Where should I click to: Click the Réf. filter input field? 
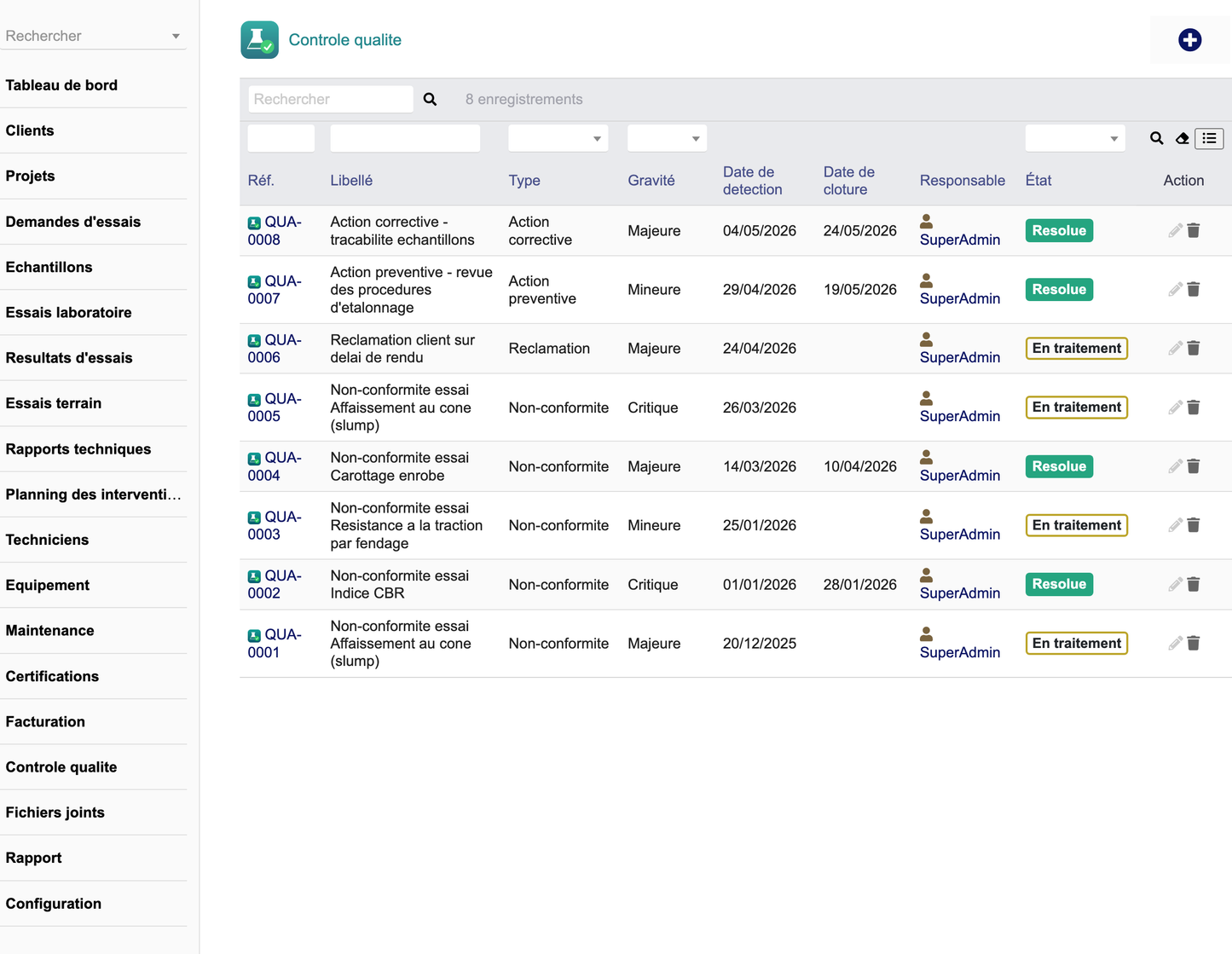coord(281,138)
